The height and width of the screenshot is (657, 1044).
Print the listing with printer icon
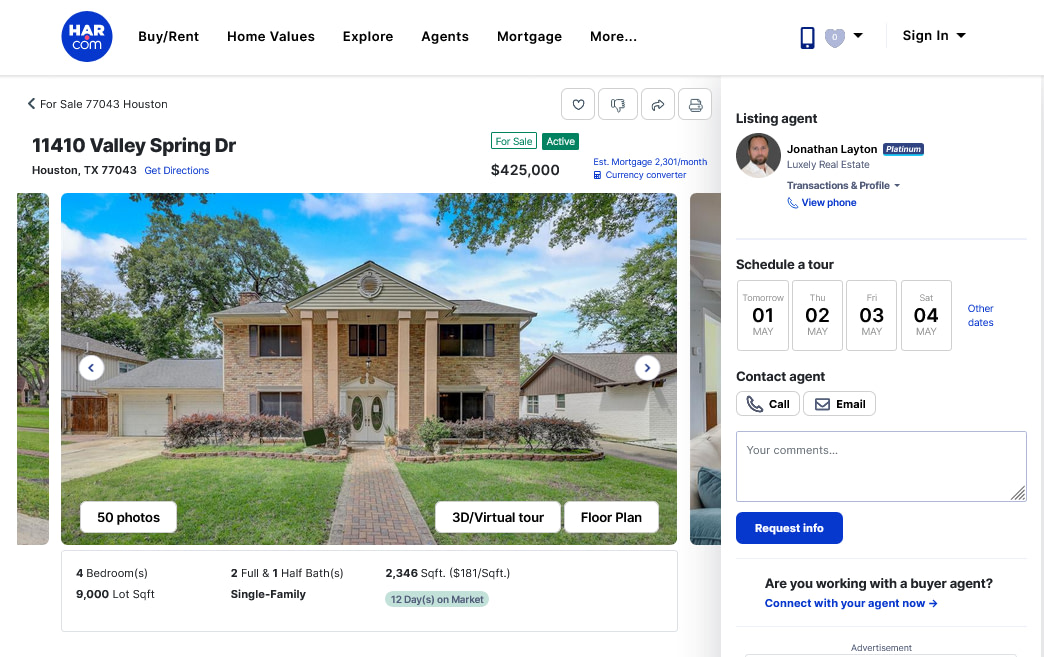695,105
